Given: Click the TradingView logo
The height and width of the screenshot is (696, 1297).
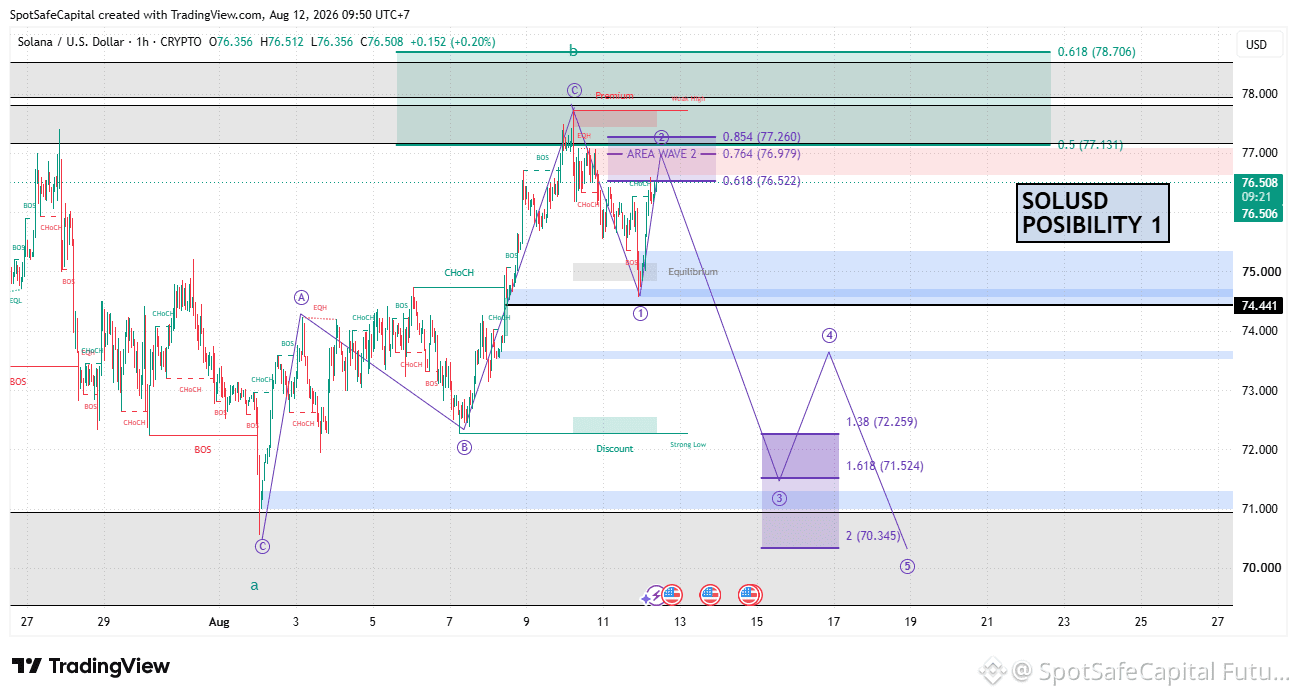Looking at the screenshot, I should coord(91,666).
